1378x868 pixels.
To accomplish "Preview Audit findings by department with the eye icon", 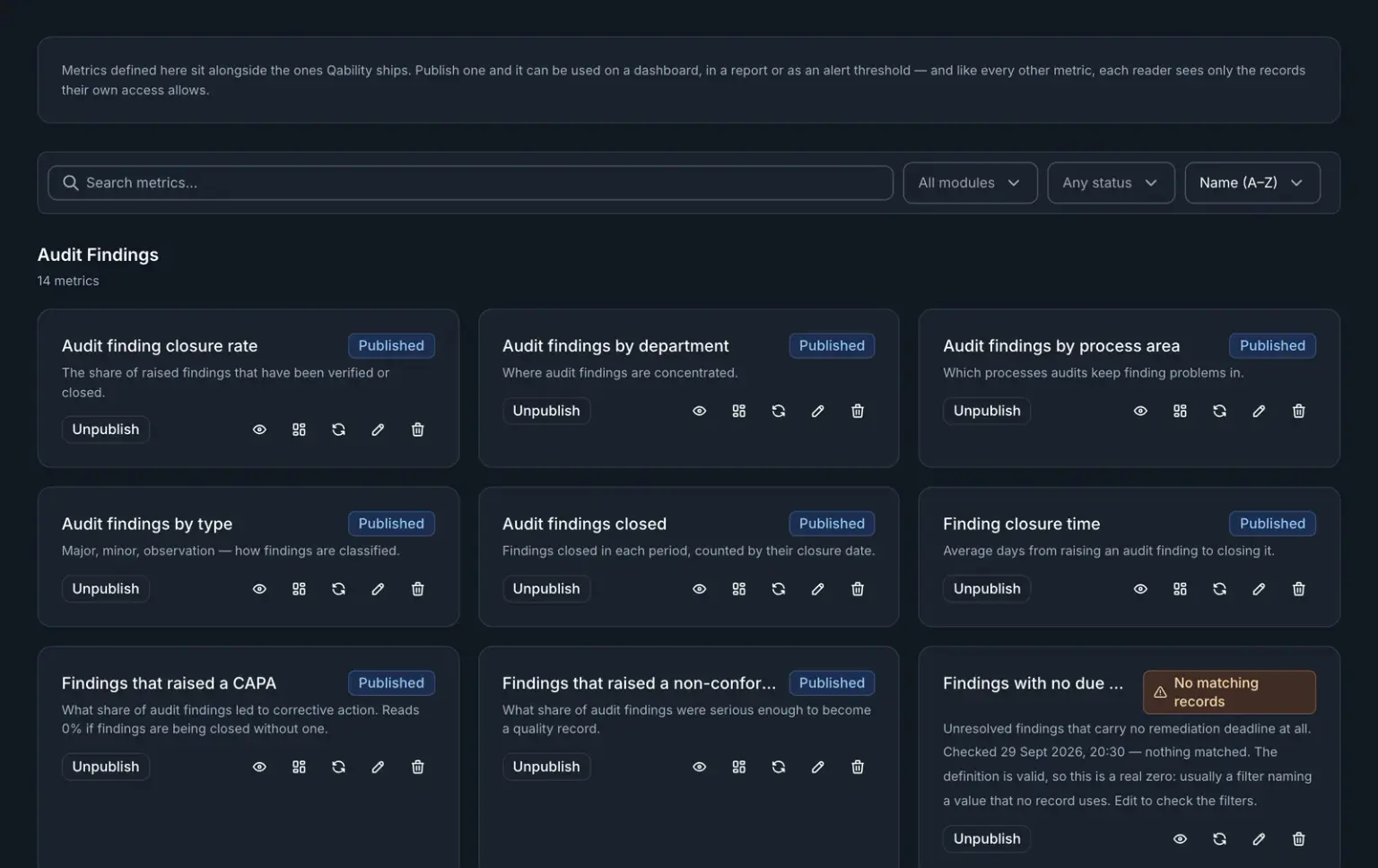I will (x=700, y=411).
